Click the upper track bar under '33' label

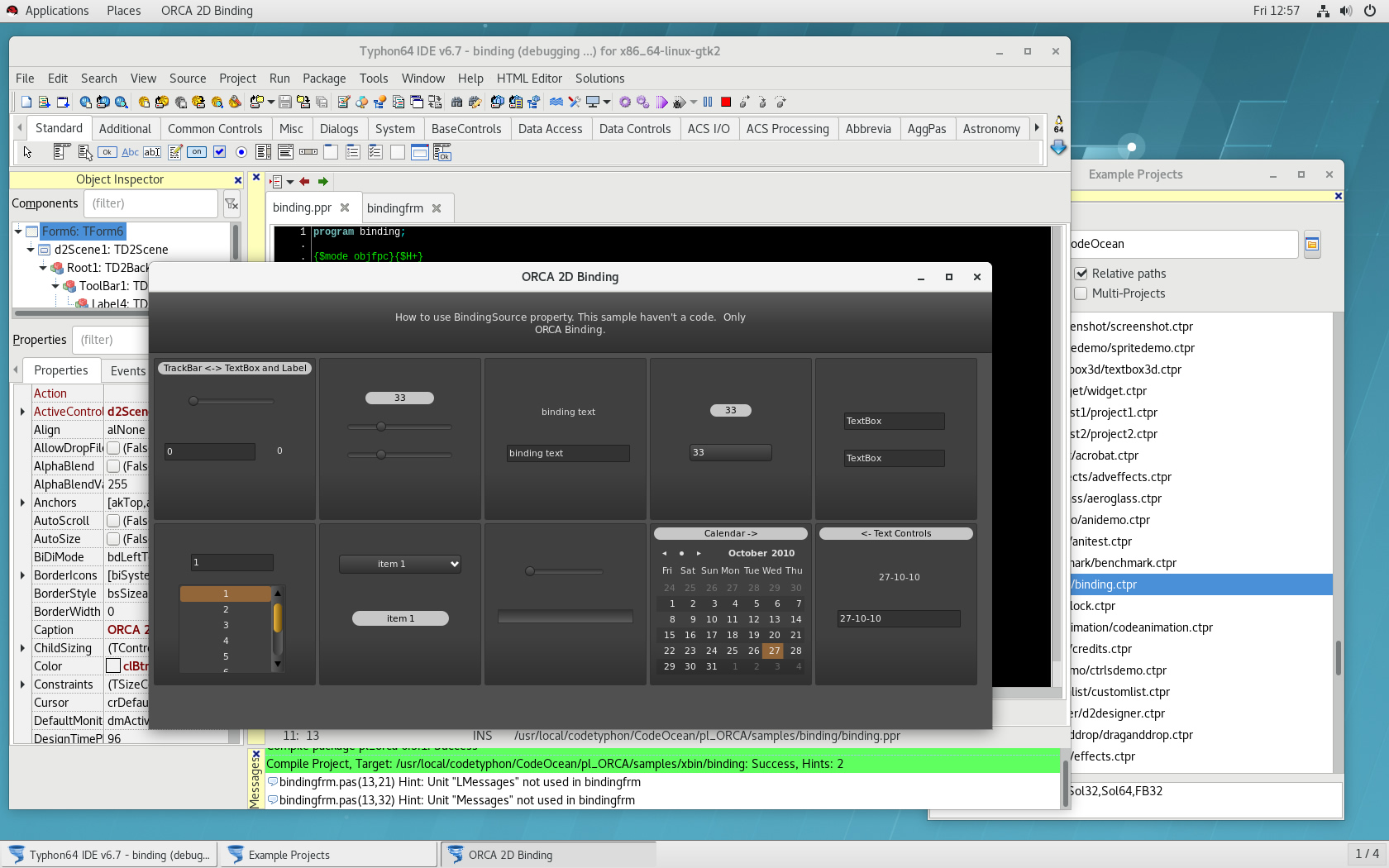(x=400, y=427)
